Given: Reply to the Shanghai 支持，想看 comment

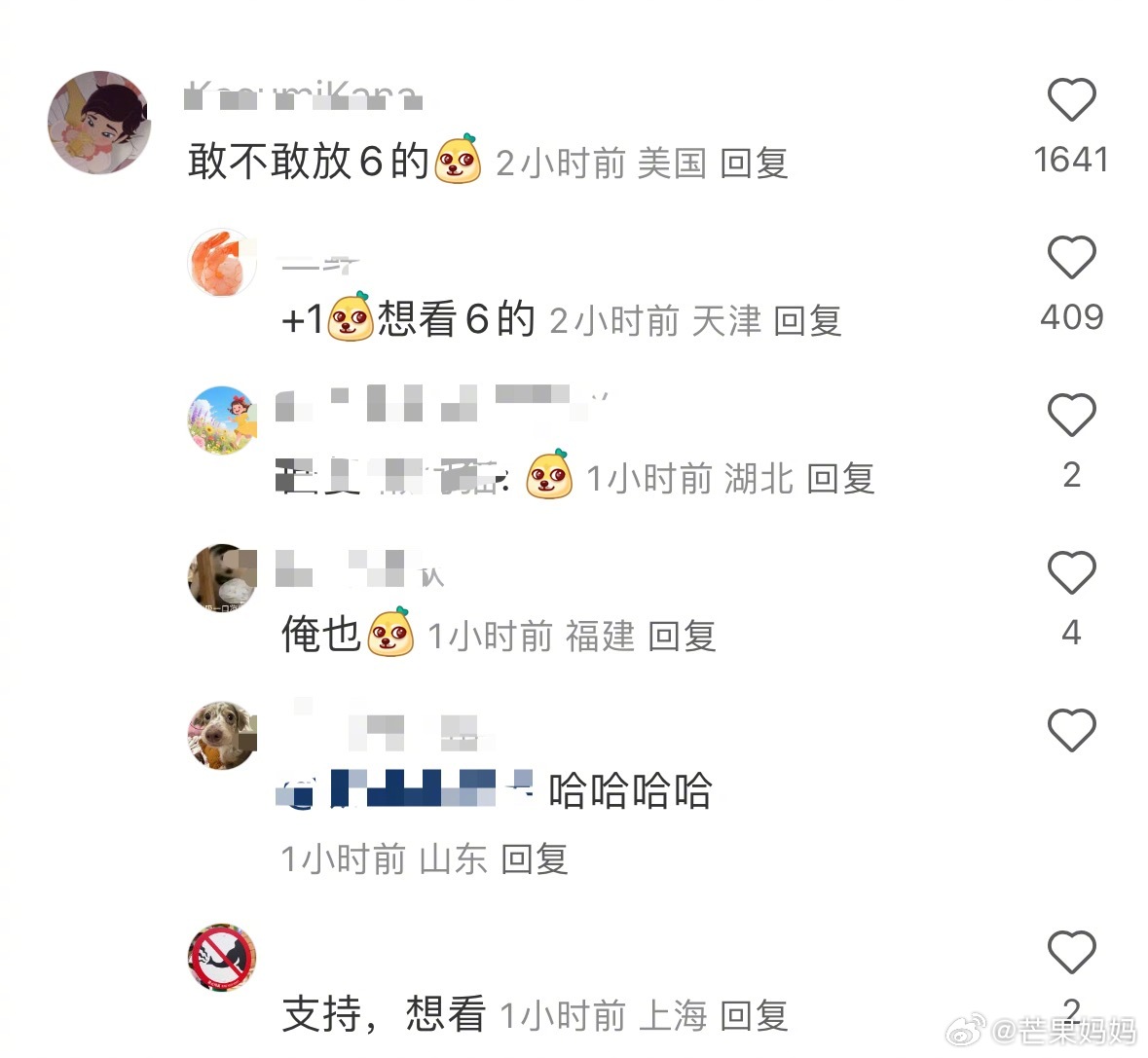Looking at the screenshot, I should 754,1016.
